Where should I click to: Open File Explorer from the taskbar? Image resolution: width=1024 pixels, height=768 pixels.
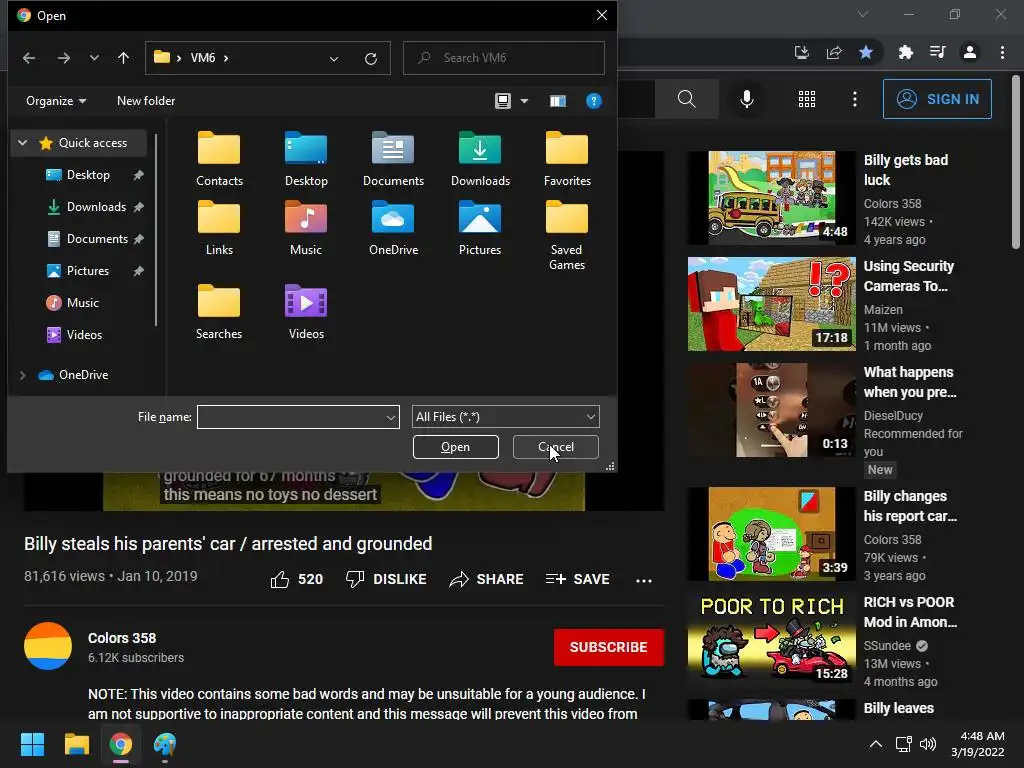coord(77,744)
